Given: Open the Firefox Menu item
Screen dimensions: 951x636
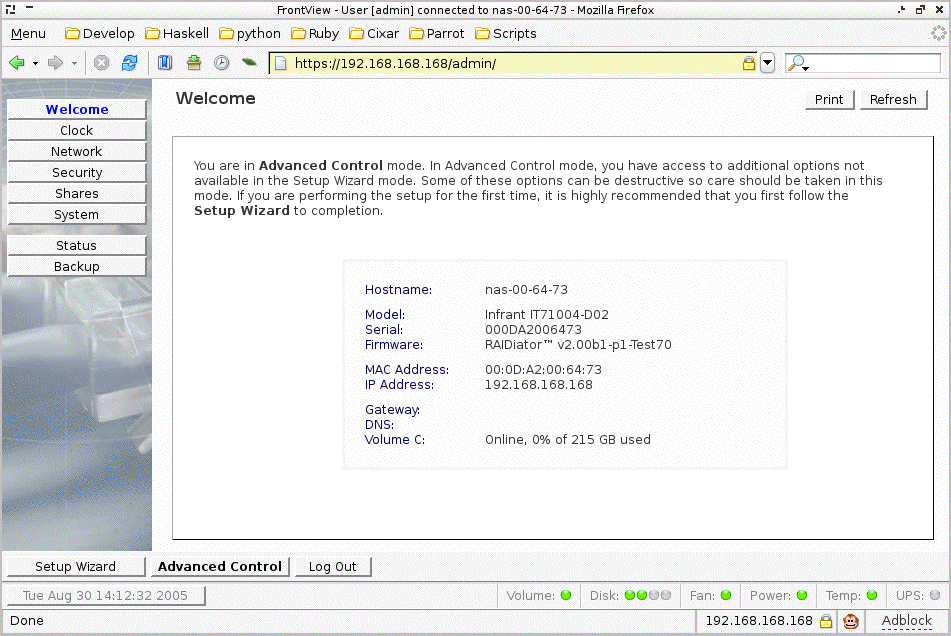Looking at the screenshot, I should (x=28, y=33).
